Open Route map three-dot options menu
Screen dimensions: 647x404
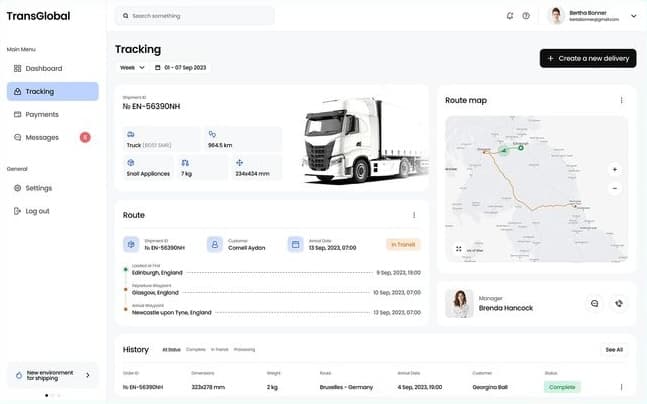621,100
